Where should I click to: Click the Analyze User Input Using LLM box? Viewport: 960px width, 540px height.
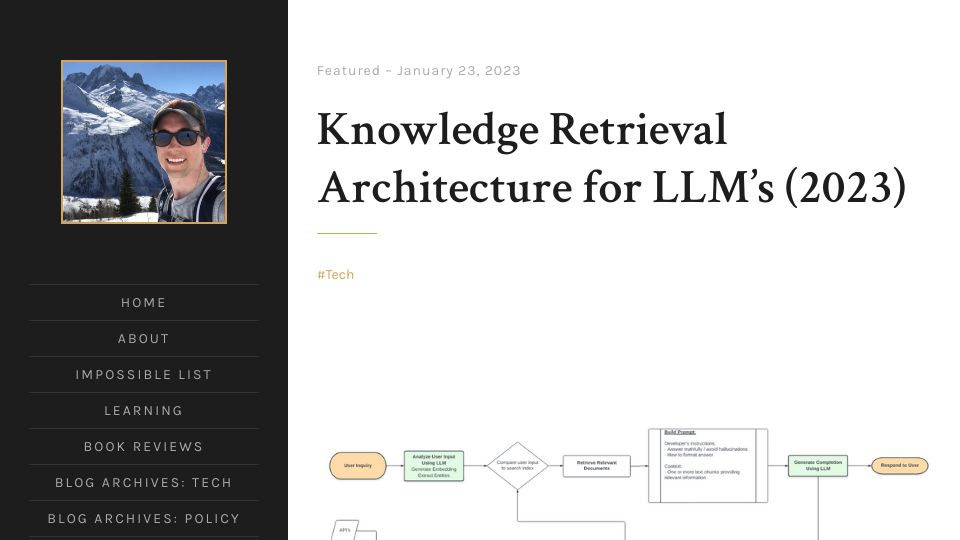click(433, 466)
